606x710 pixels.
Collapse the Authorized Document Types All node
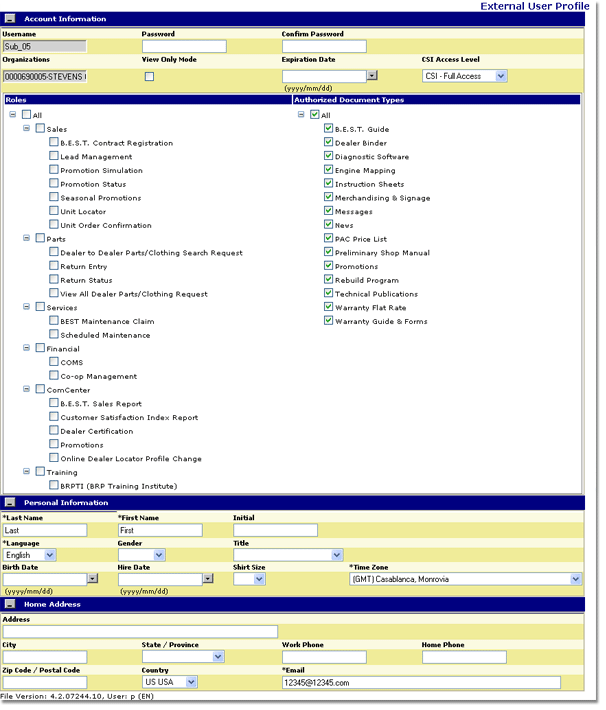(x=301, y=115)
